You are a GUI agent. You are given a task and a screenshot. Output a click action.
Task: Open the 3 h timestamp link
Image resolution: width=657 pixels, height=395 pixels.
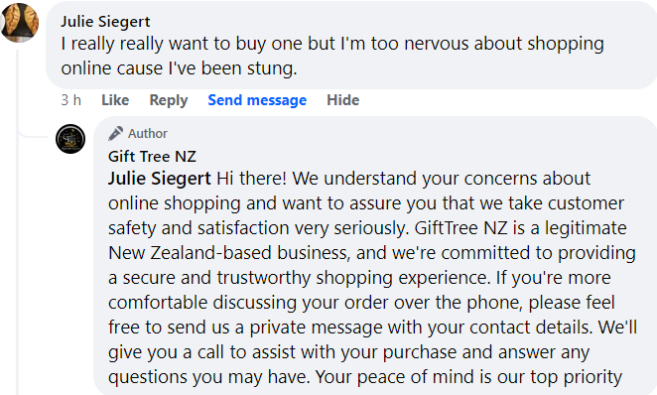click(x=71, y=100)
